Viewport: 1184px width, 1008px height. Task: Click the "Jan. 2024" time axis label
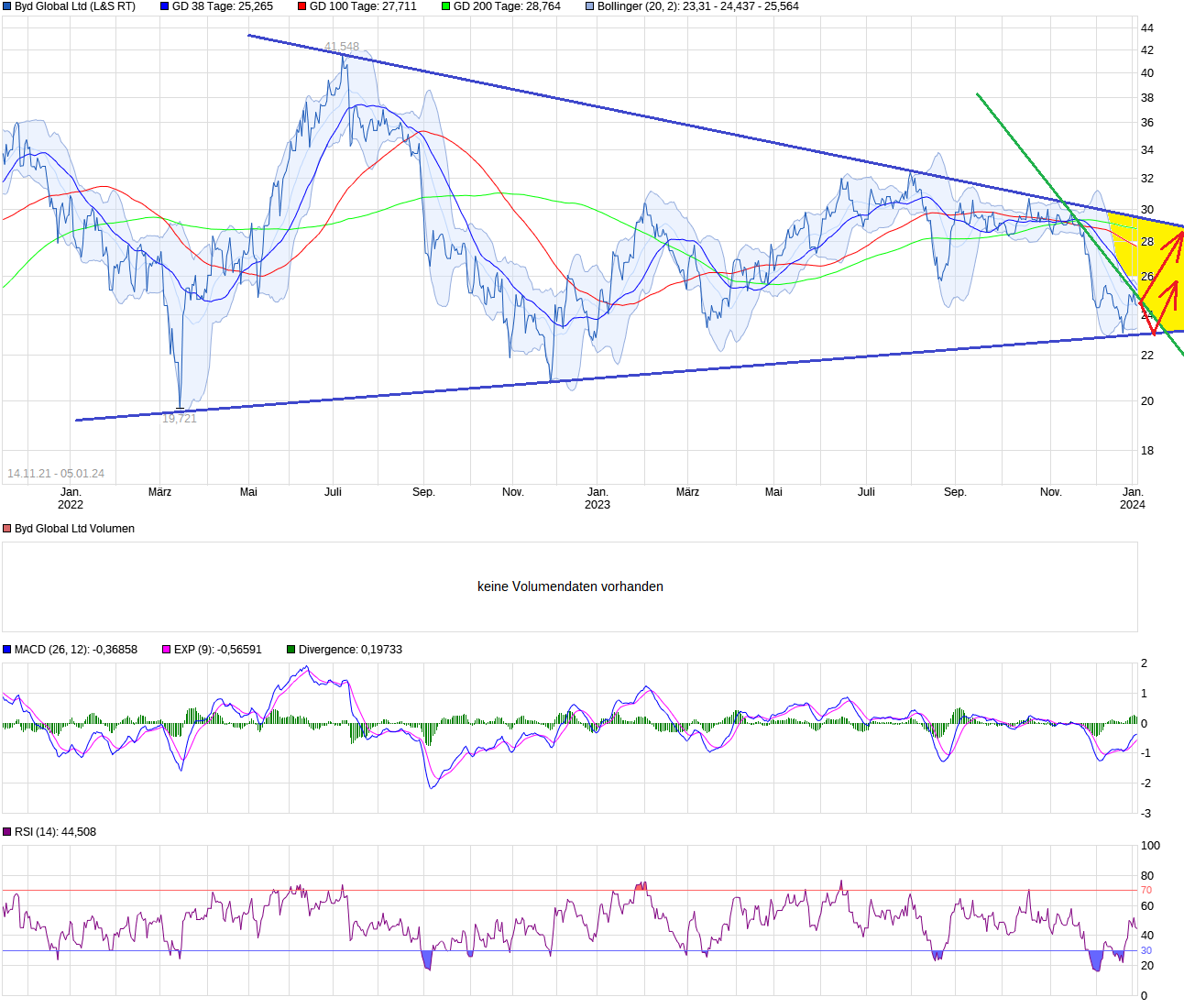coord(1133,499)
